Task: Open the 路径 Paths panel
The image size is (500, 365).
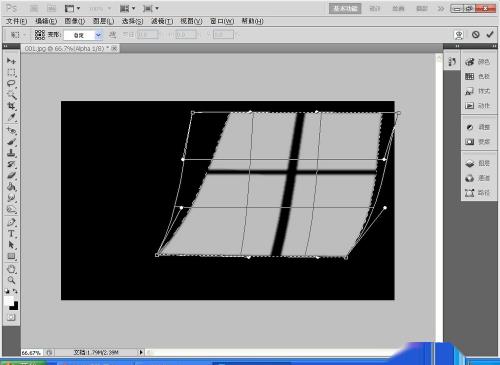Action: pyautogui.click(x=478, y=193)
